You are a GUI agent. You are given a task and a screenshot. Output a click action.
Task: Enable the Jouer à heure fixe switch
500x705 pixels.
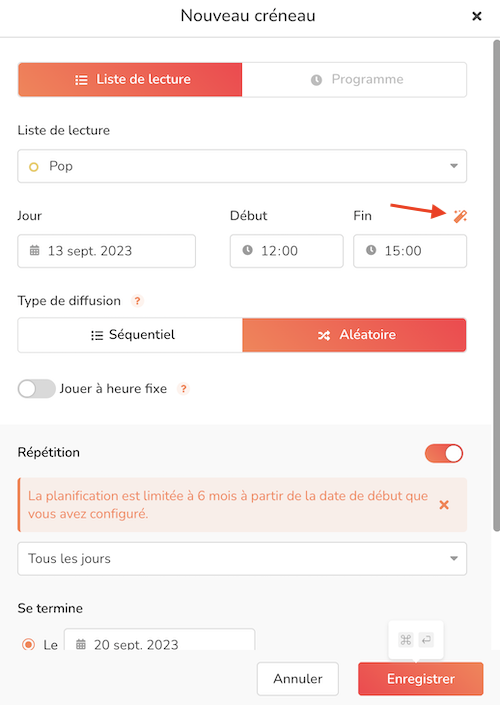click(36, 388)
